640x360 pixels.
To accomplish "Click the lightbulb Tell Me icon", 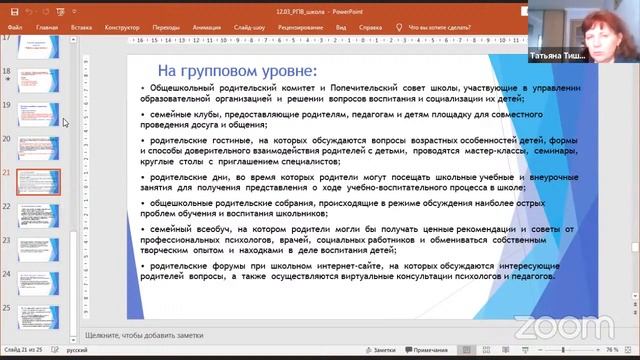I will 399,27.
